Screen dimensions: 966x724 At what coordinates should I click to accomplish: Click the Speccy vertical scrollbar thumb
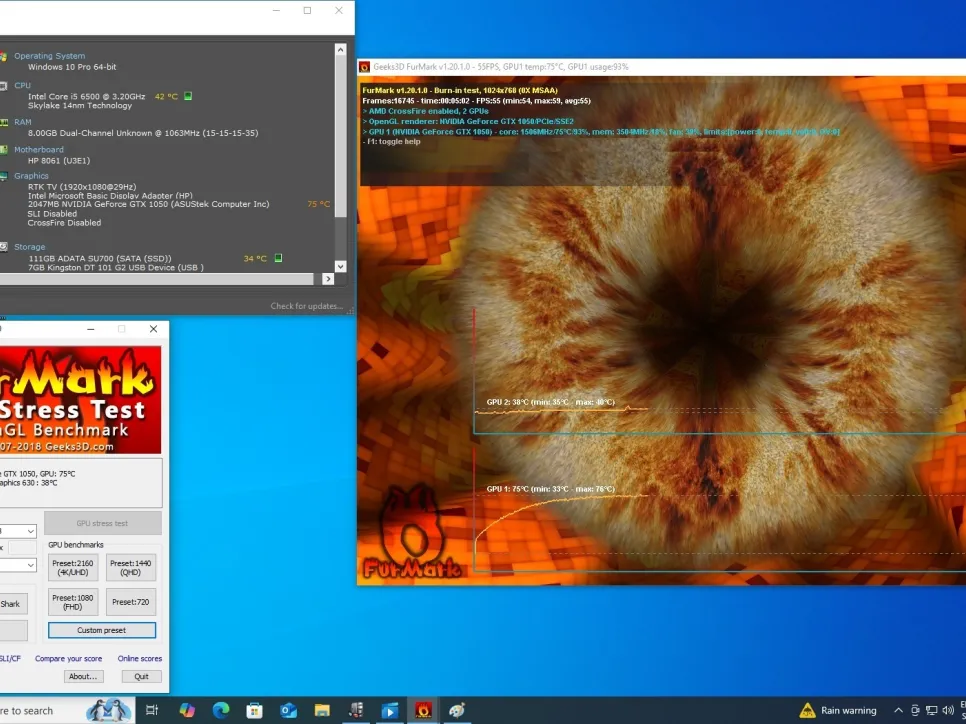[x=340, y=136]
